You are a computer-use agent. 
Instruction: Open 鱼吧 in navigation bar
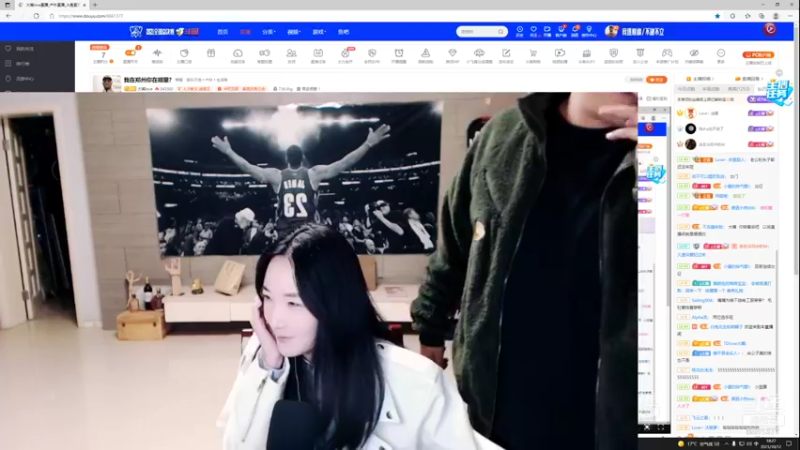pos(343,32)
